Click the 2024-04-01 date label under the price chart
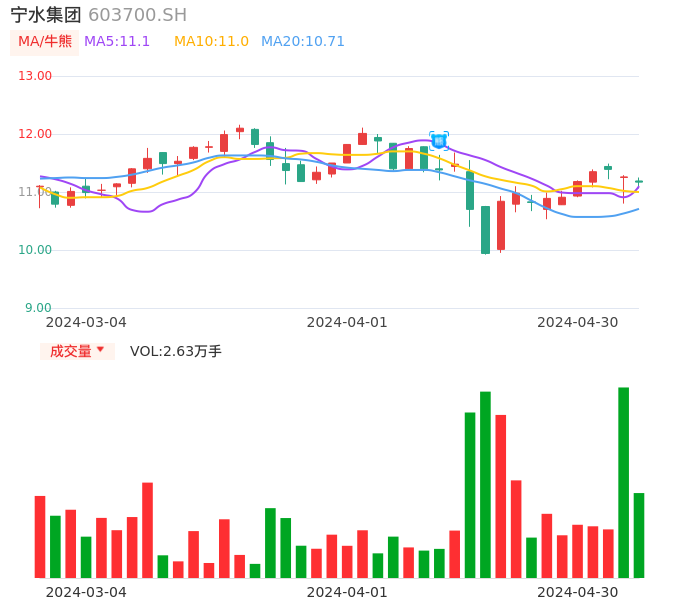Viewport: 686px width, 606px height. (347, 322)
